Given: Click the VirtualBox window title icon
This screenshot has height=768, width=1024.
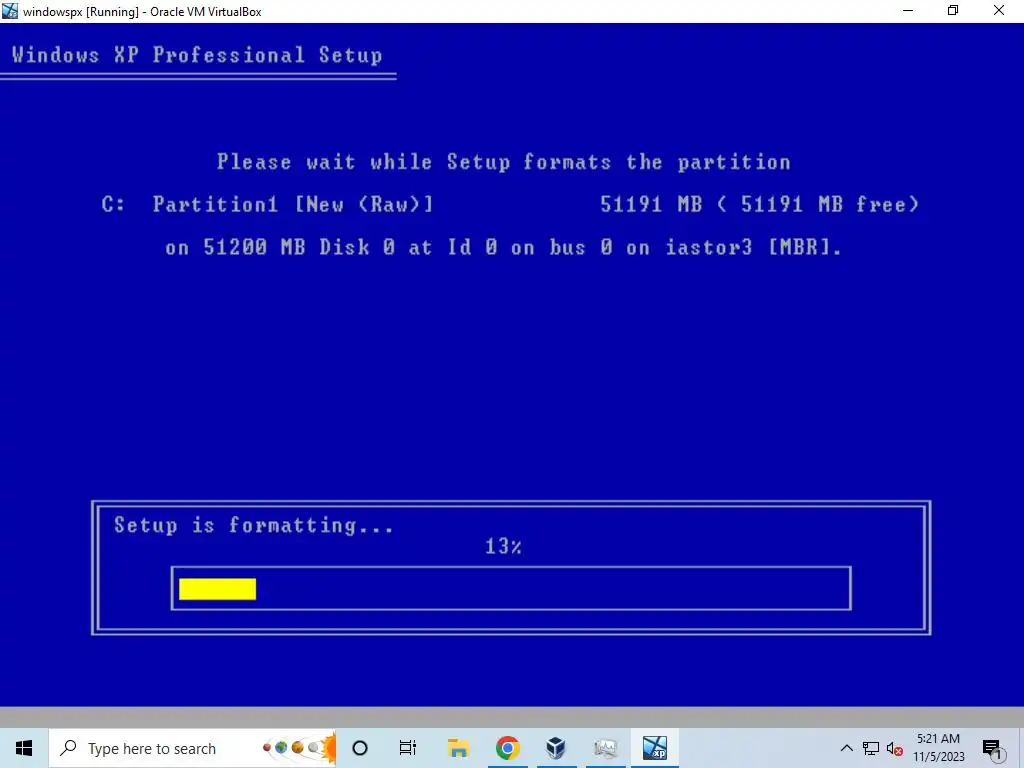Looking at the screenshot, I should click(x=10, y=11).
